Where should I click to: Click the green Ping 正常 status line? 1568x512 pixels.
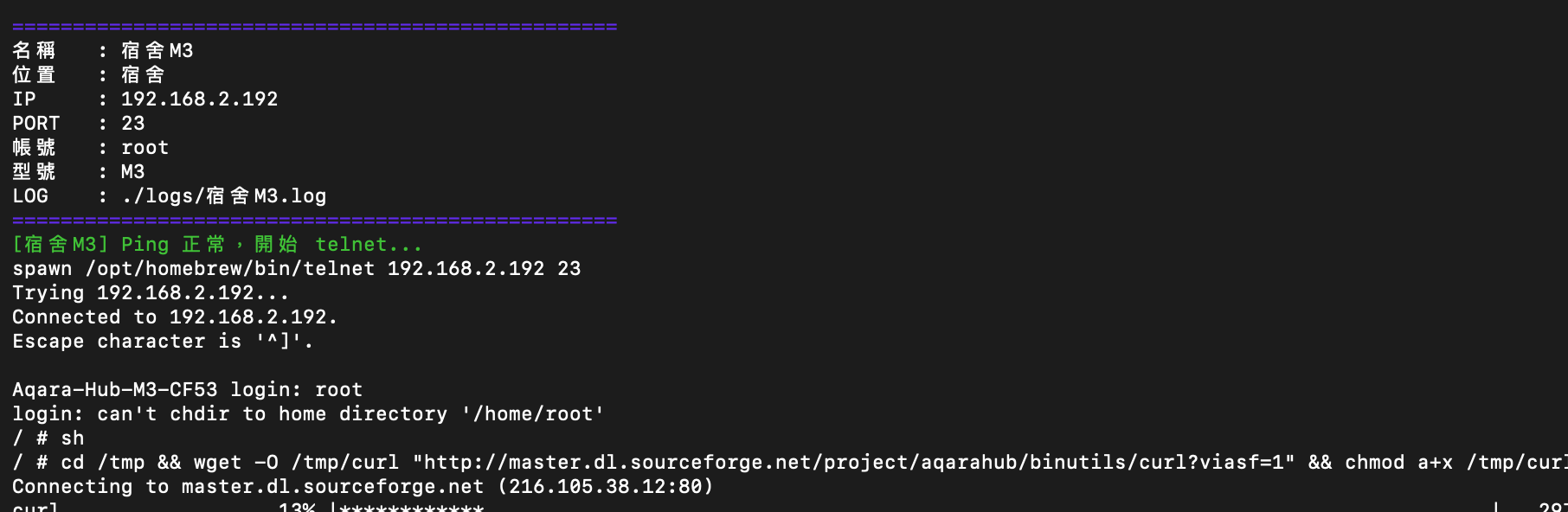216,245
